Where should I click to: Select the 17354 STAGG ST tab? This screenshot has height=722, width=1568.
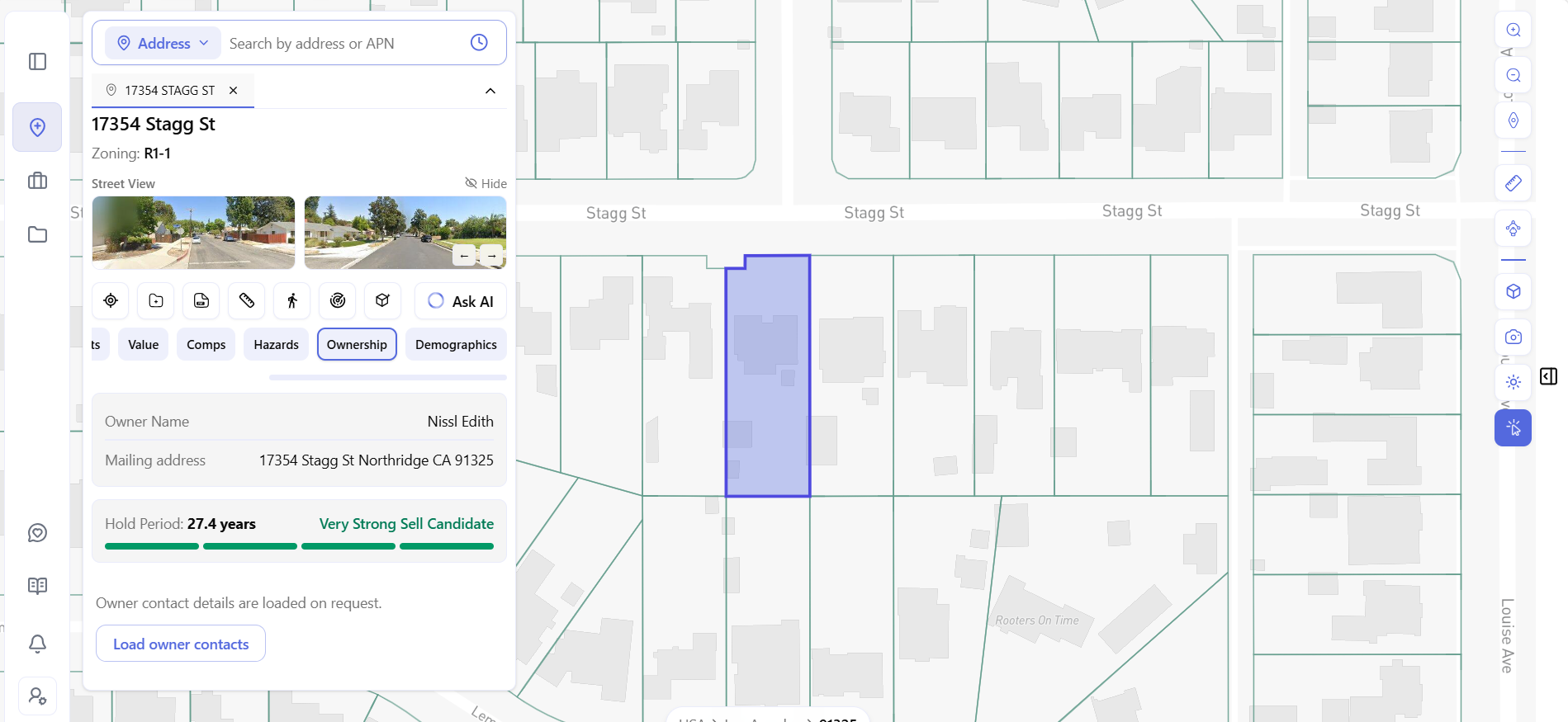click(x=169, y=90)
